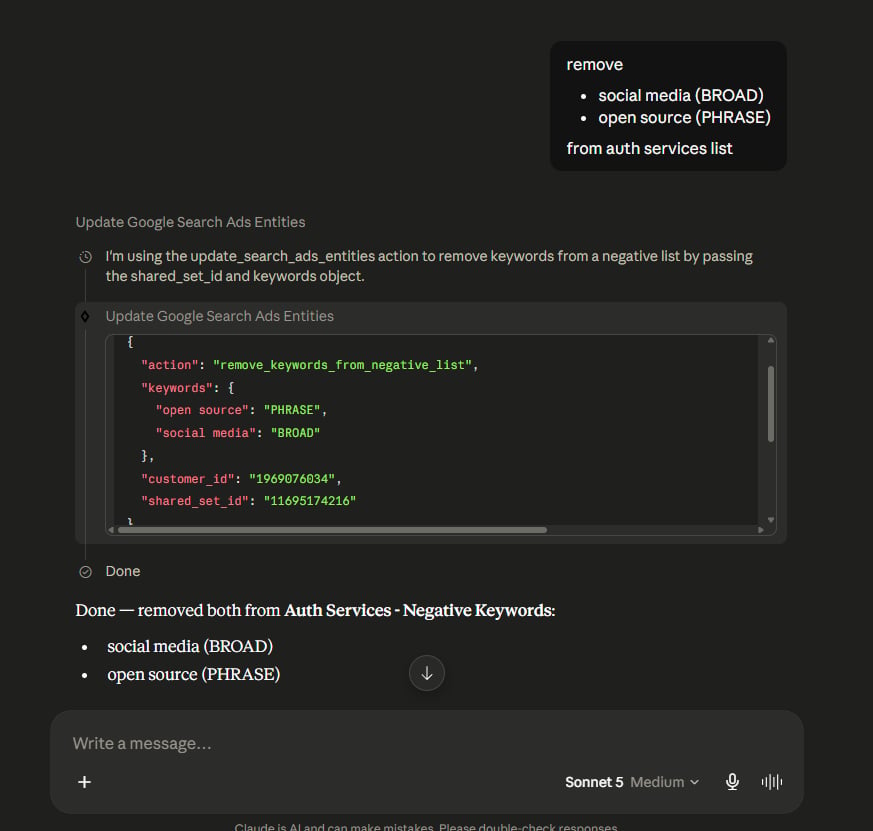Click the customer_id value "1969076034"
873x831 pixels.
(292, 479)
